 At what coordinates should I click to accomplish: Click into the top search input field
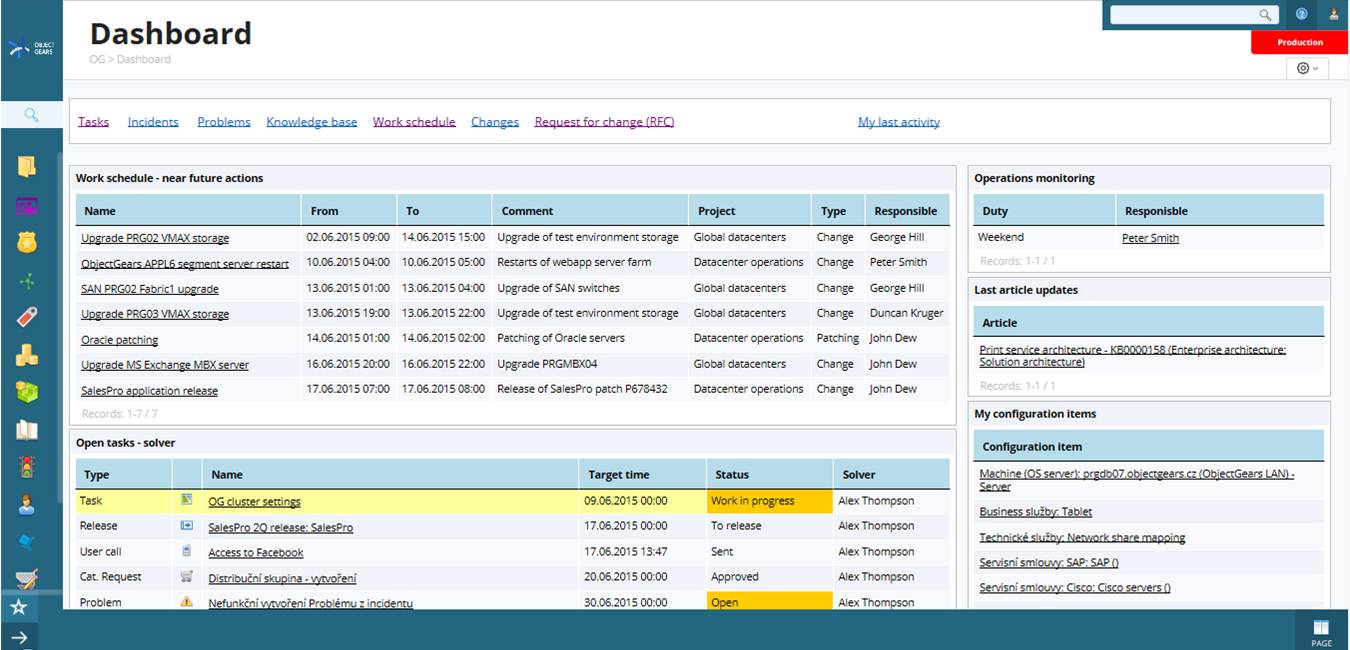click(x=1184, y=15)
